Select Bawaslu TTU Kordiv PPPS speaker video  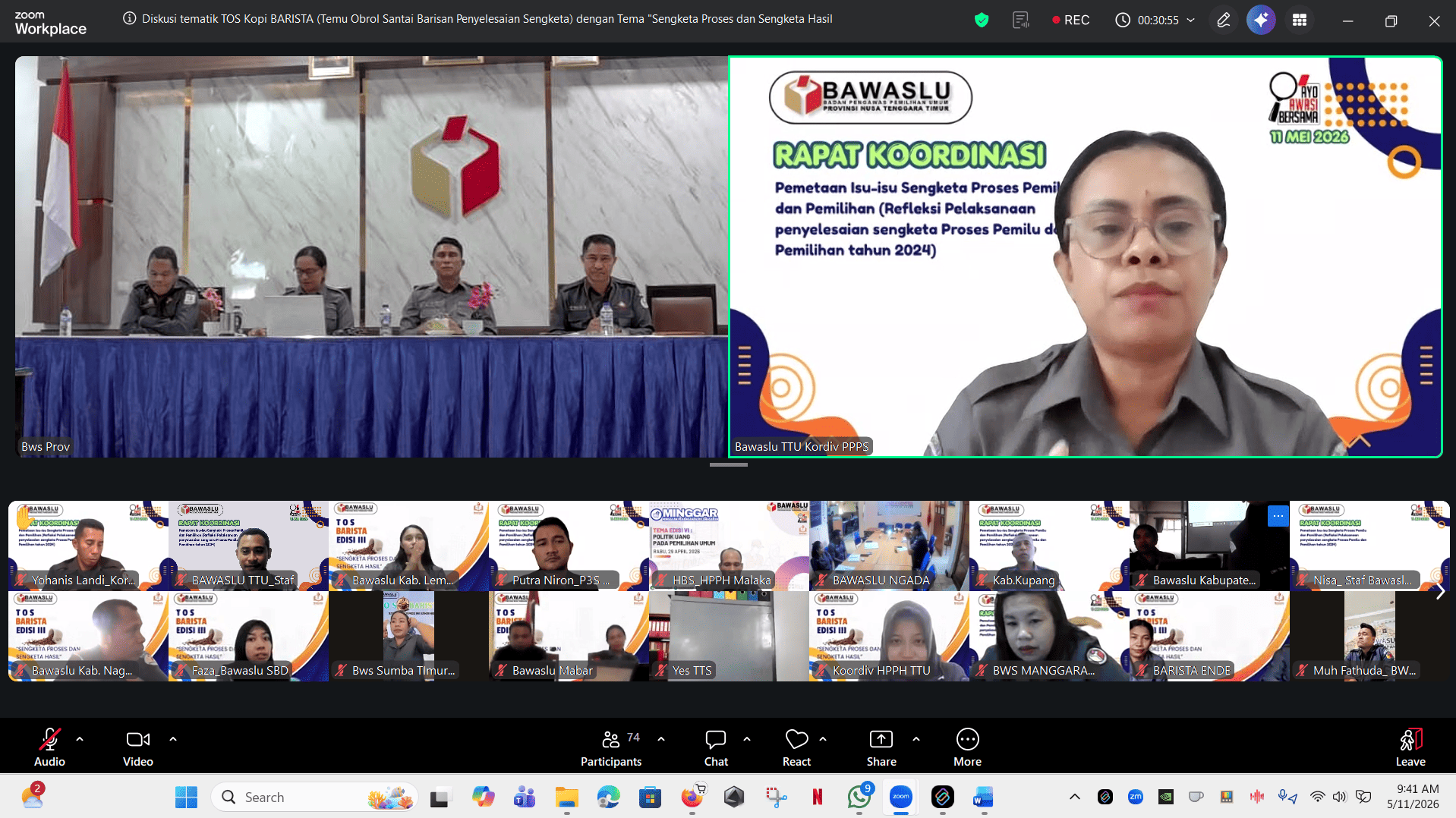(1086, 256)
